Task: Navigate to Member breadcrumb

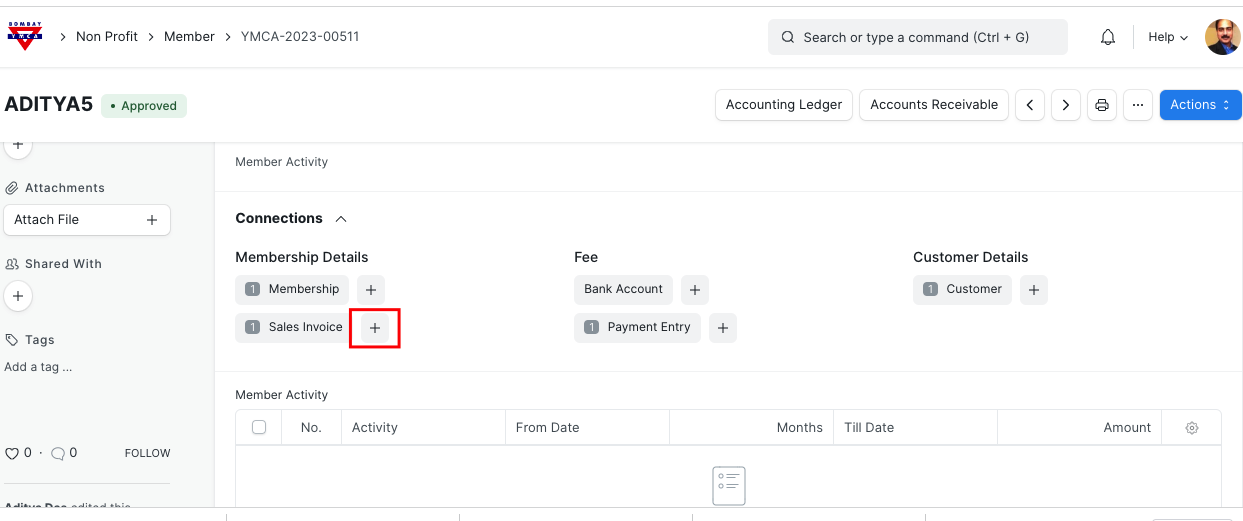Action: pos(189,36)
